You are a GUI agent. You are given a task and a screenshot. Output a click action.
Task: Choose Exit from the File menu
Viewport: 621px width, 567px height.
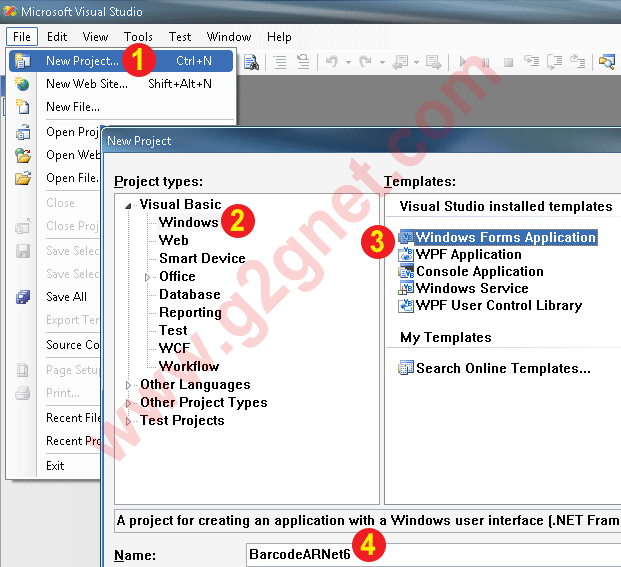pos(55,466)
